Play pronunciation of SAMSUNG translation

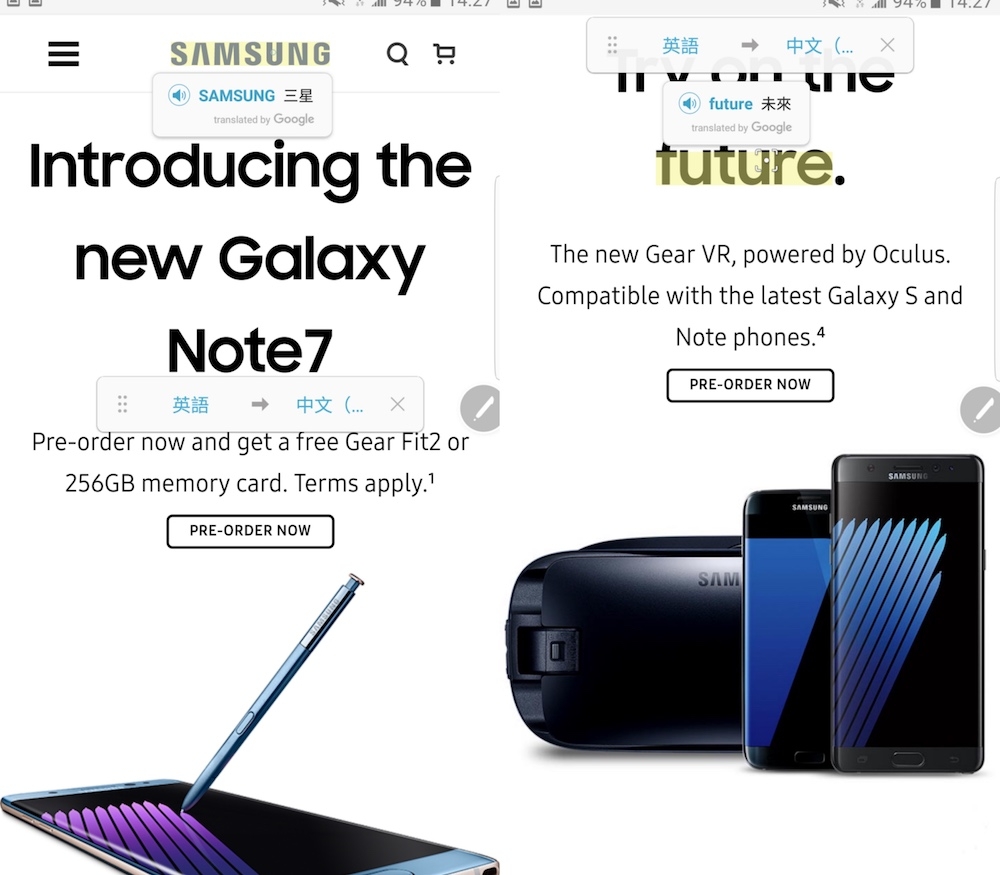(x=179, y=96)
